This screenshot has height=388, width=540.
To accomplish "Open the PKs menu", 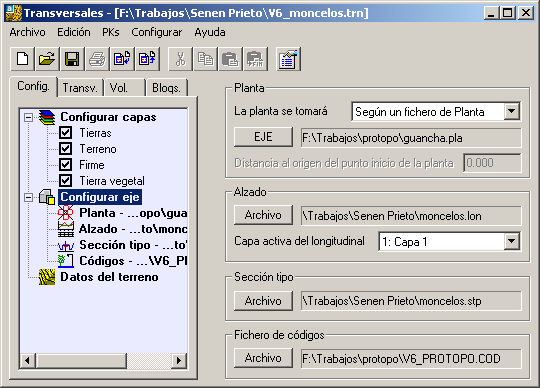I will [x=111, y=32].
